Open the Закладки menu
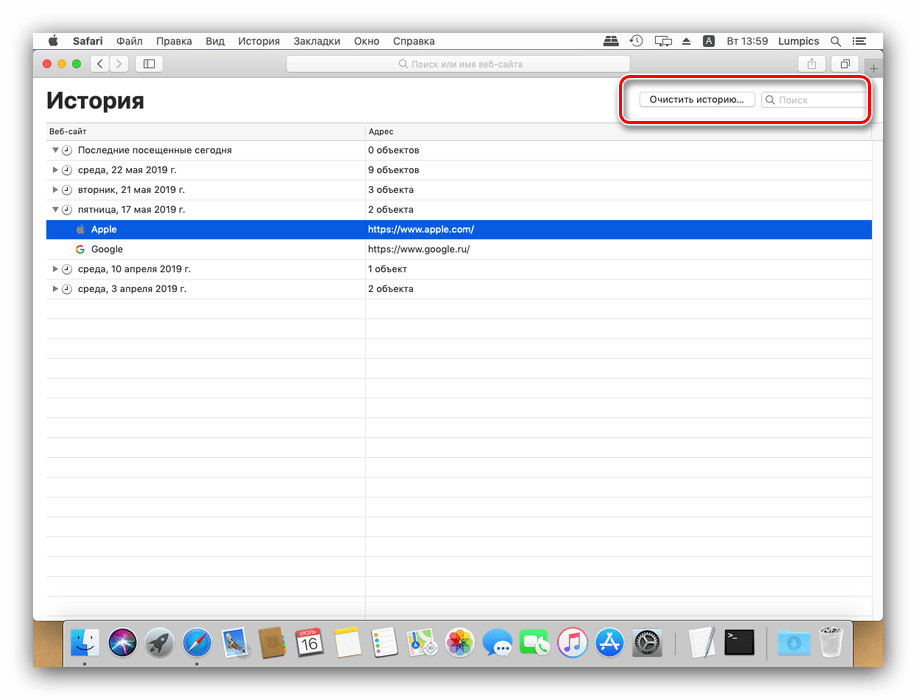Image resolution: width=916 pixels, height=700 pixels. 316,41
